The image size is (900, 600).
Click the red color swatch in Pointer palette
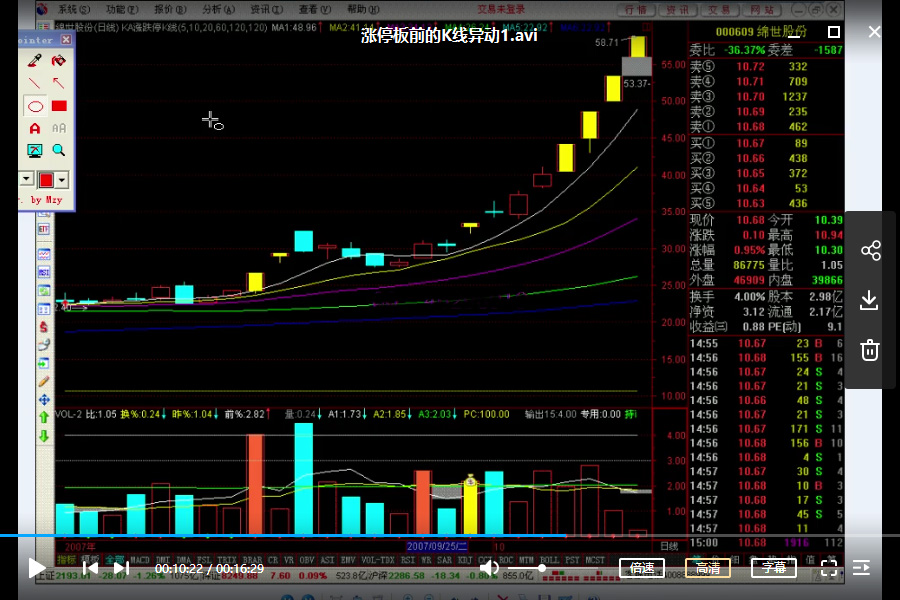point(46,180)
